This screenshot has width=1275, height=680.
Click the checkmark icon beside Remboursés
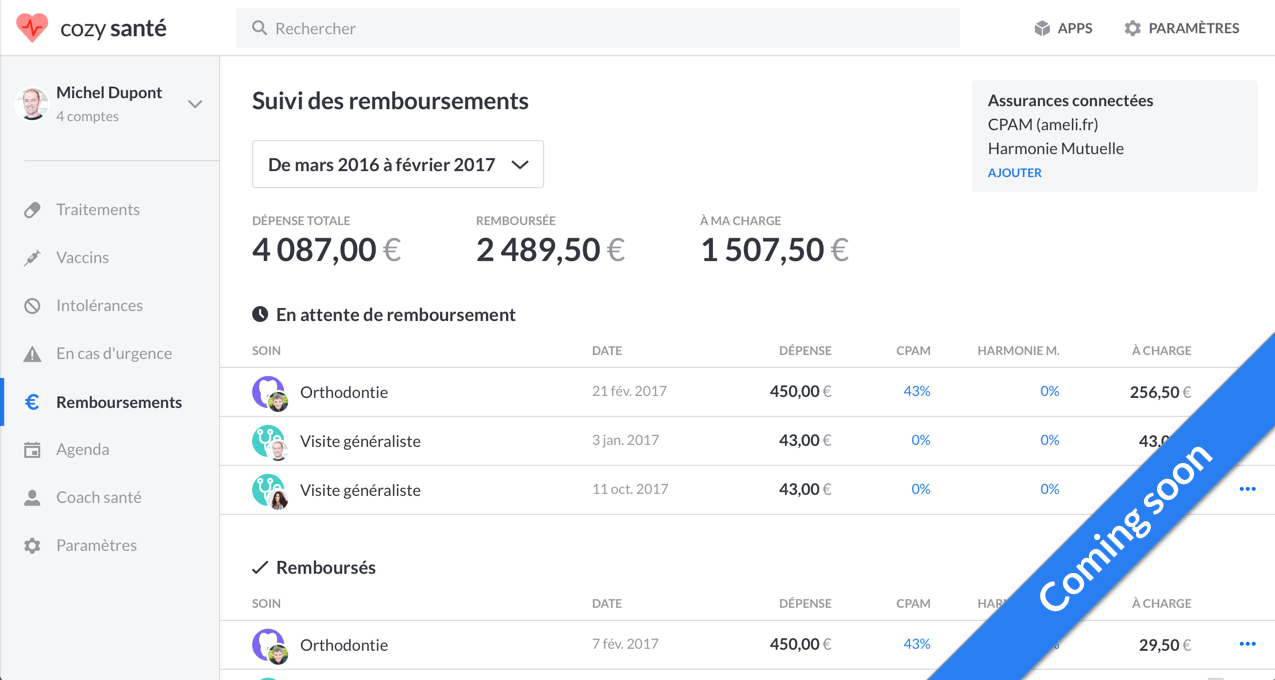tap(260, 567)
